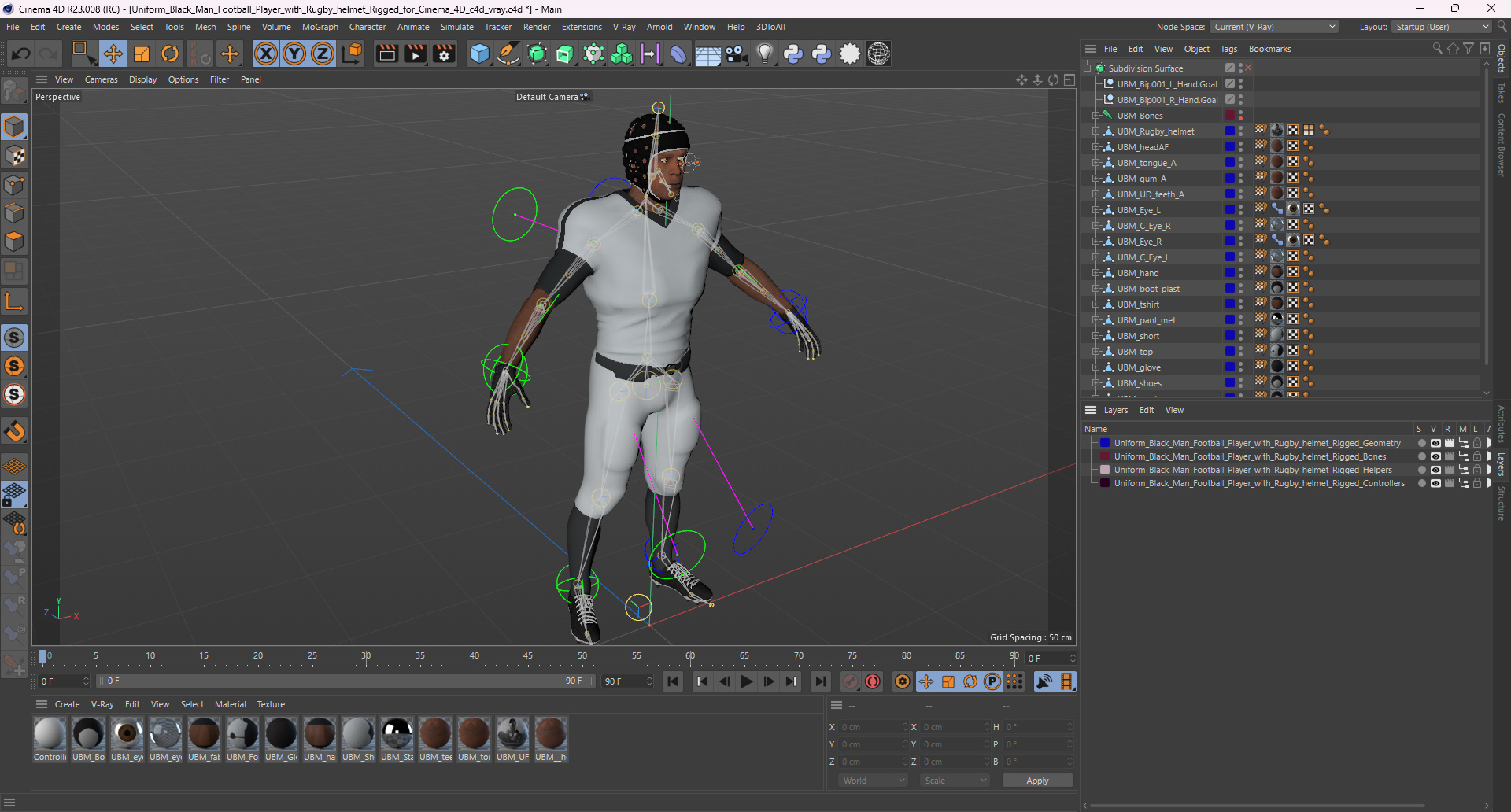Click the Record Active Objects button
The width and height of the screenshot is (1511, 812).
click(851, 681)
